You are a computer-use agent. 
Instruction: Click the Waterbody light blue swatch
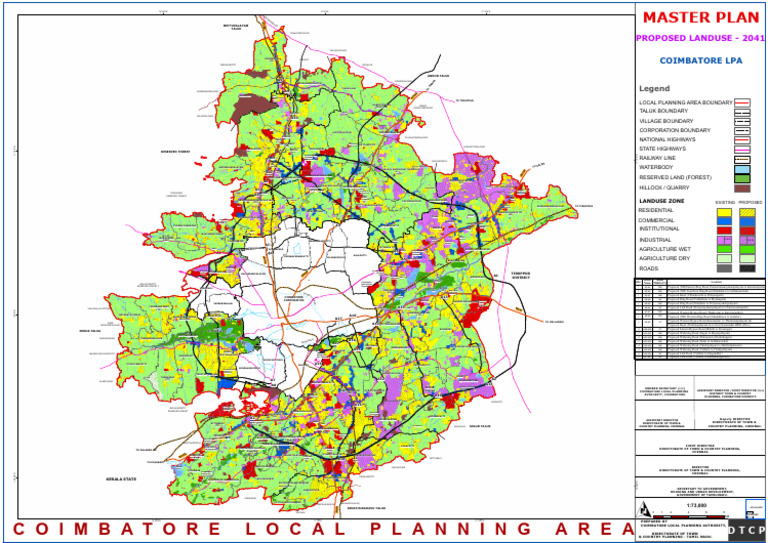[742, 169]
